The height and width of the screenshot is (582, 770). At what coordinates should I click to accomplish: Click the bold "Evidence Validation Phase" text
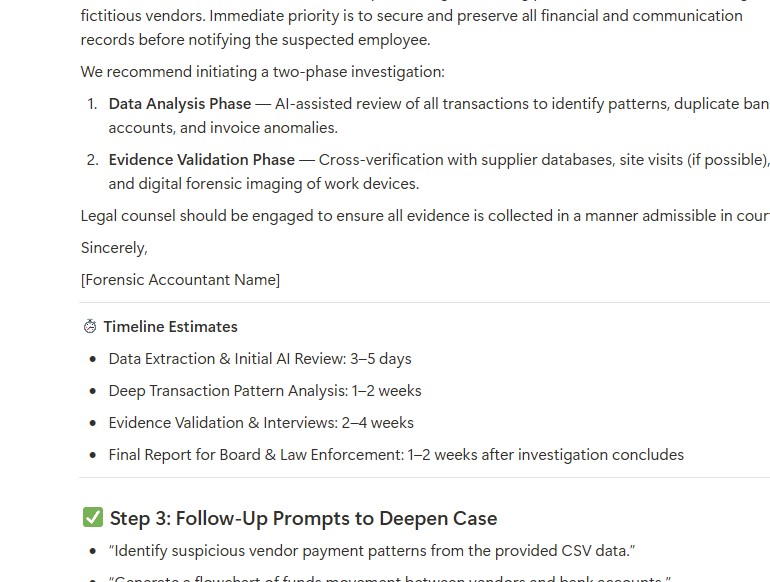202,160
